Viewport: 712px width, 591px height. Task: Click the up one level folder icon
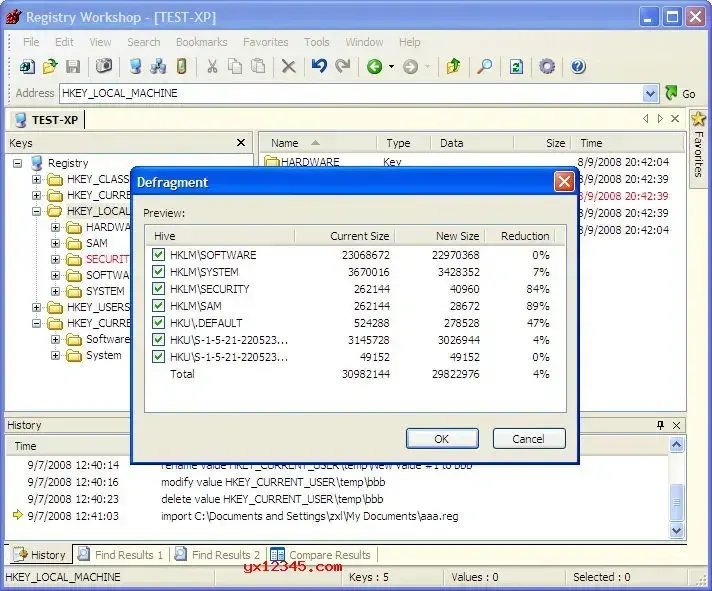453,67
